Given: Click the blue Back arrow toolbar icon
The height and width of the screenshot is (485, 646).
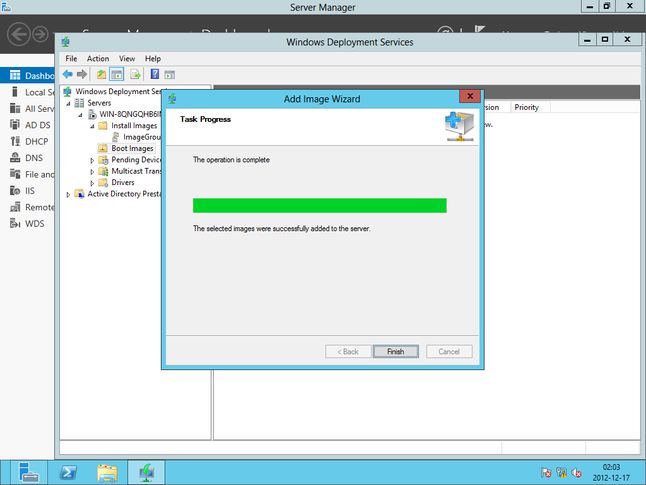Looking at the screenshot, I should tap(68, 74).
